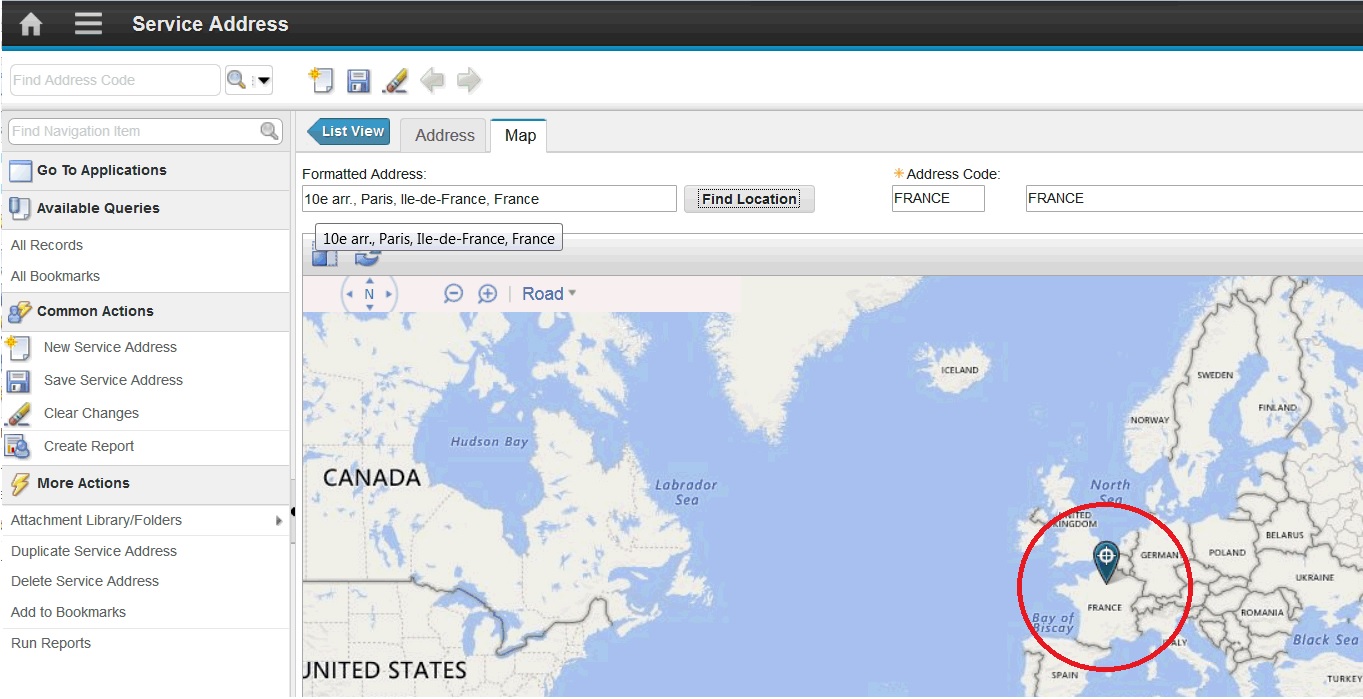Image resolution: width=1363 pixels, height=699 pixels.
Task: Select the Go To Applications sidebar icon
Action: point(19,170)
